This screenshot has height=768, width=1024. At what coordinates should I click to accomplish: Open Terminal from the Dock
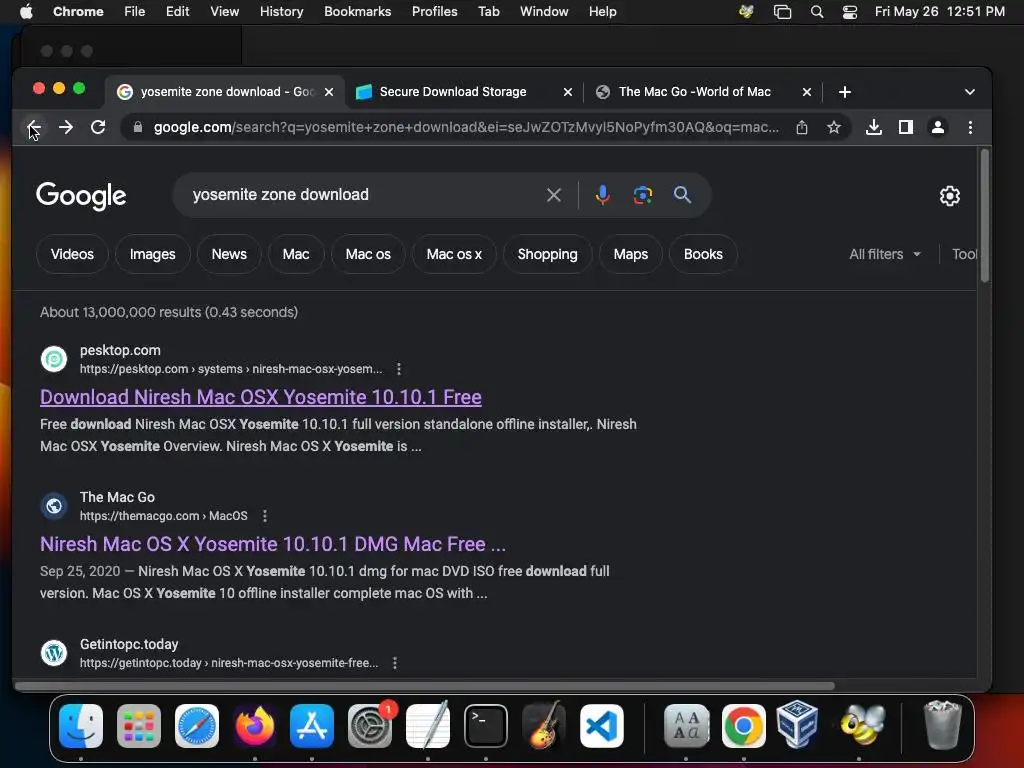[x=486, y=726]
